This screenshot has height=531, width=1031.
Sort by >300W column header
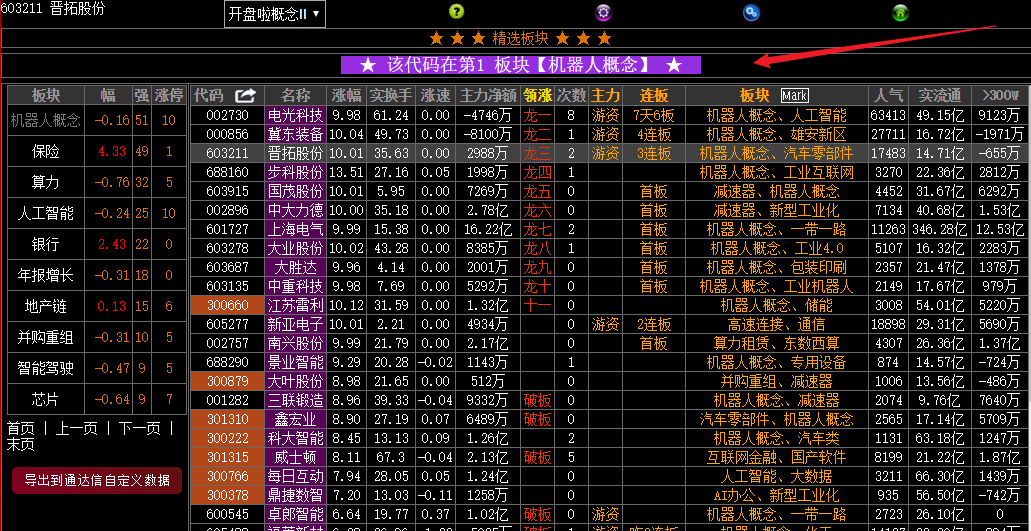pyautogui.click(x=1000, y=95)
